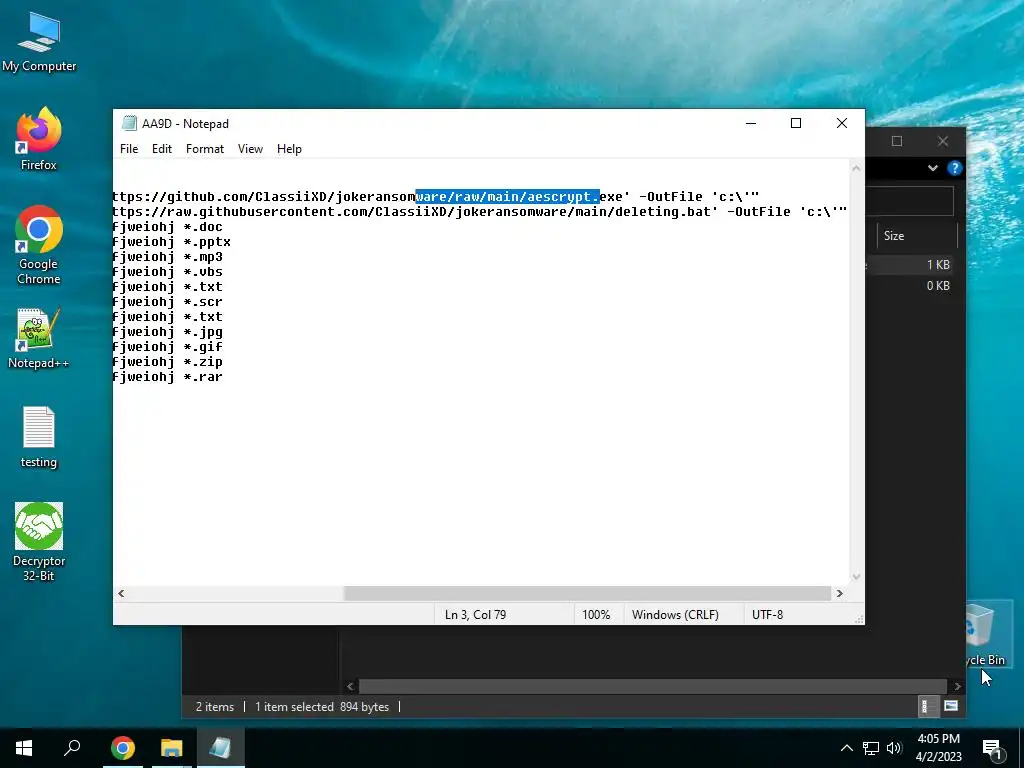This screenshot has height=768, width=1024.
Task: Click on the line ending in *.doc
Action: click(168, 227)
